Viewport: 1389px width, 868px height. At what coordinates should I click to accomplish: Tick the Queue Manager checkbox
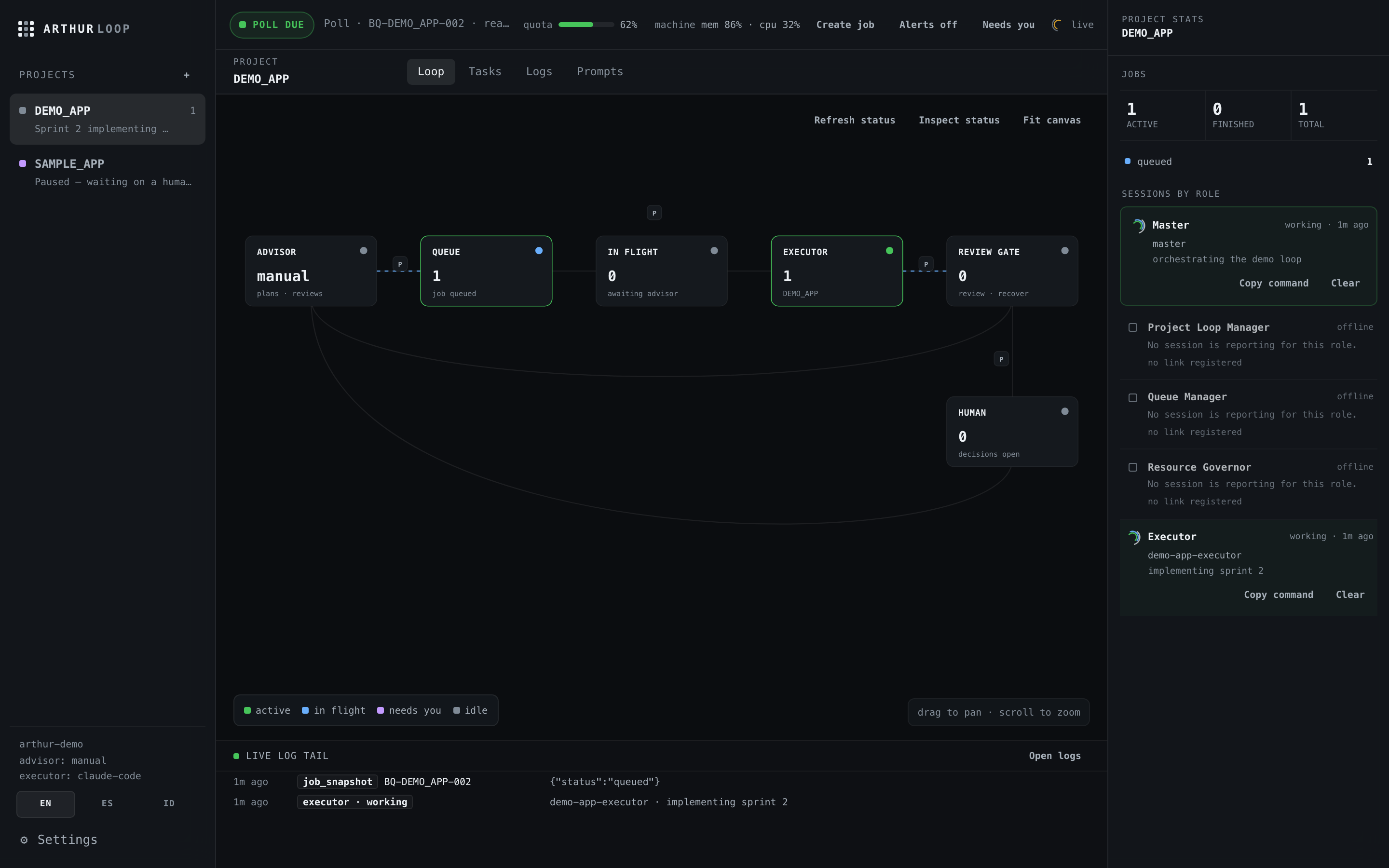(x=1133, y=398)
